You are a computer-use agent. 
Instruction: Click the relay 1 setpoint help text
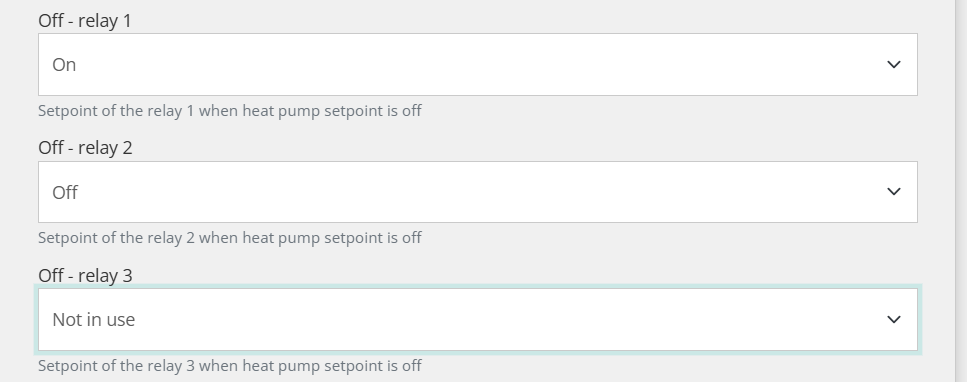(x=230, y=111)
